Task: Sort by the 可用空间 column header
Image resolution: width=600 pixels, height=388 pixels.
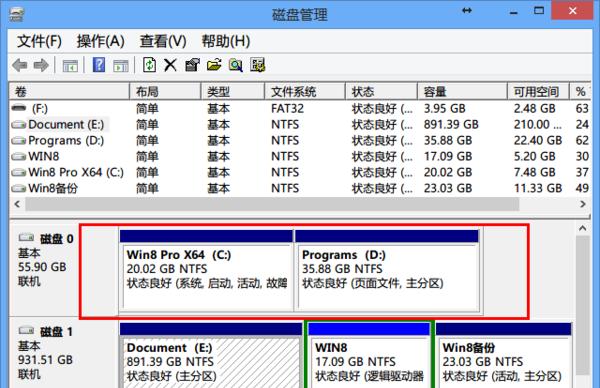Action: [538, 92]
